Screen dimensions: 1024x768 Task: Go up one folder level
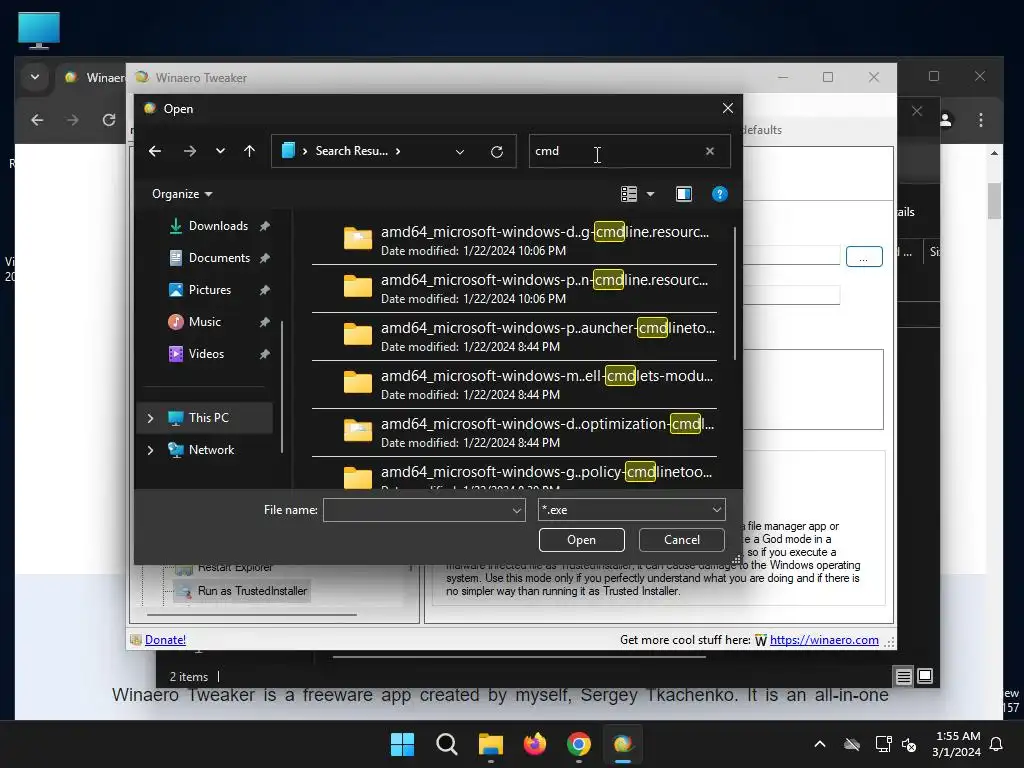249,152
